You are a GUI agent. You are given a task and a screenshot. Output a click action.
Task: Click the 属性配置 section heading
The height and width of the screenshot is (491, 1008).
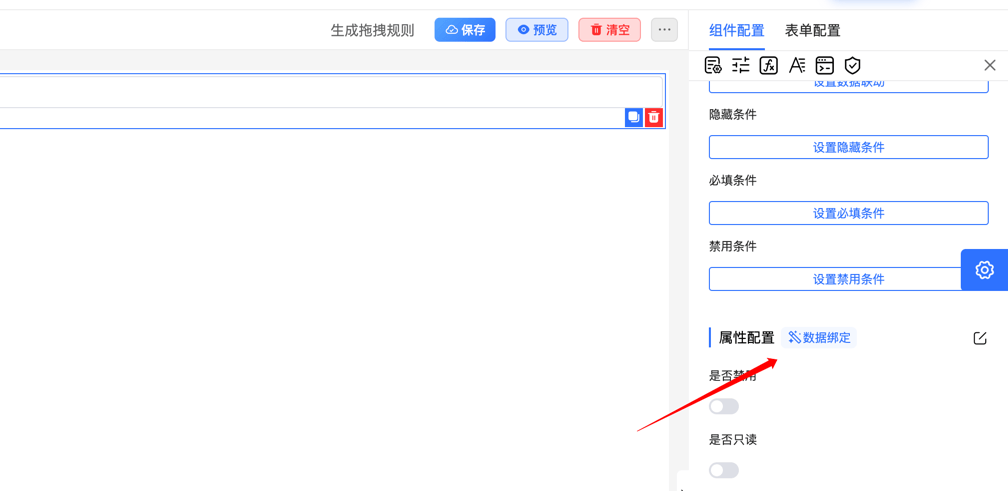(746, 338)
